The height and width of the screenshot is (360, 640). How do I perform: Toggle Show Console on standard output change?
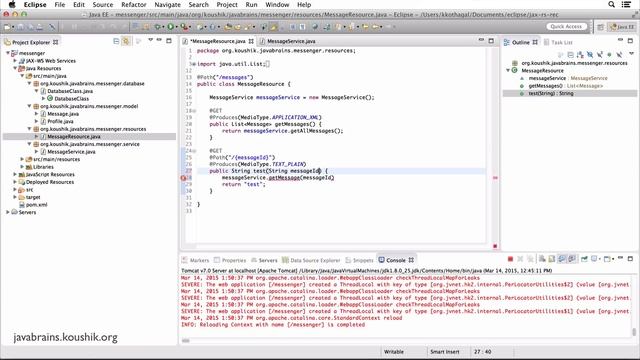pyautogui.click(x=562, y=259)
